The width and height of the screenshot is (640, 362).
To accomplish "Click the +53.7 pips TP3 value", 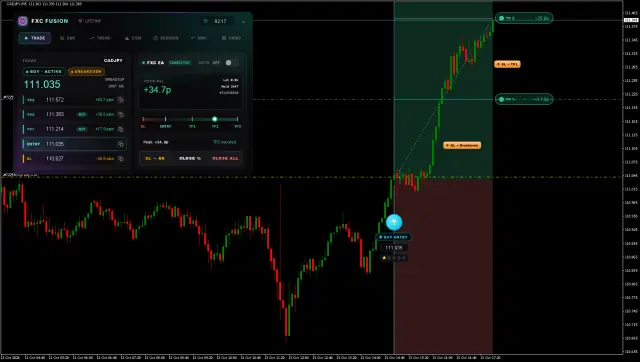I will click(x=105, y=100).
